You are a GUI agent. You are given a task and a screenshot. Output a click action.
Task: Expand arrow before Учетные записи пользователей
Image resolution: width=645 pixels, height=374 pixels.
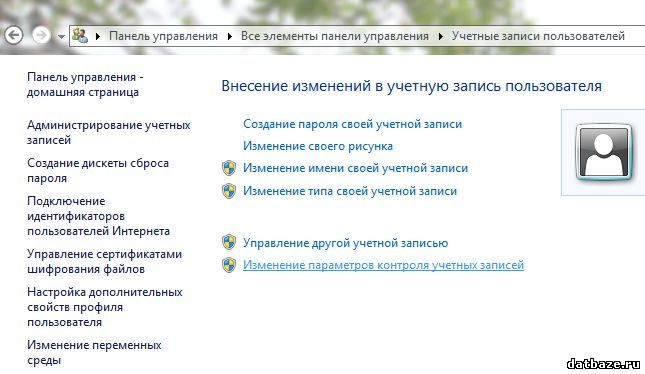pyautogui.click(x=441, y=36)
